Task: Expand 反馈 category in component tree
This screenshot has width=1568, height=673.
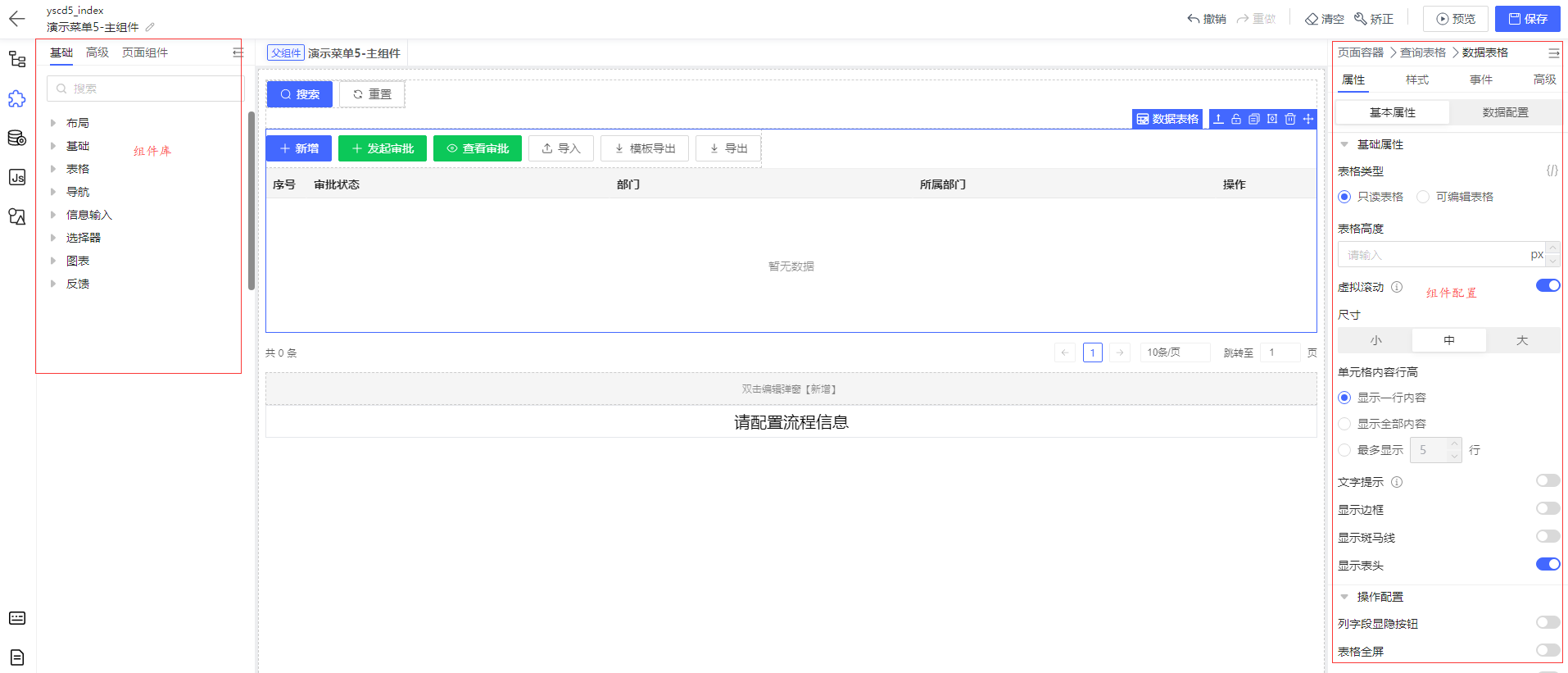Action: (53, 284)
